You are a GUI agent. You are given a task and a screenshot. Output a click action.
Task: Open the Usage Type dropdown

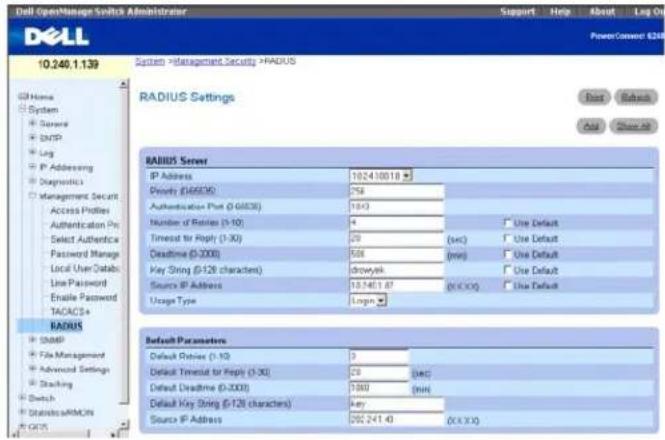click(x=368, y=300)
